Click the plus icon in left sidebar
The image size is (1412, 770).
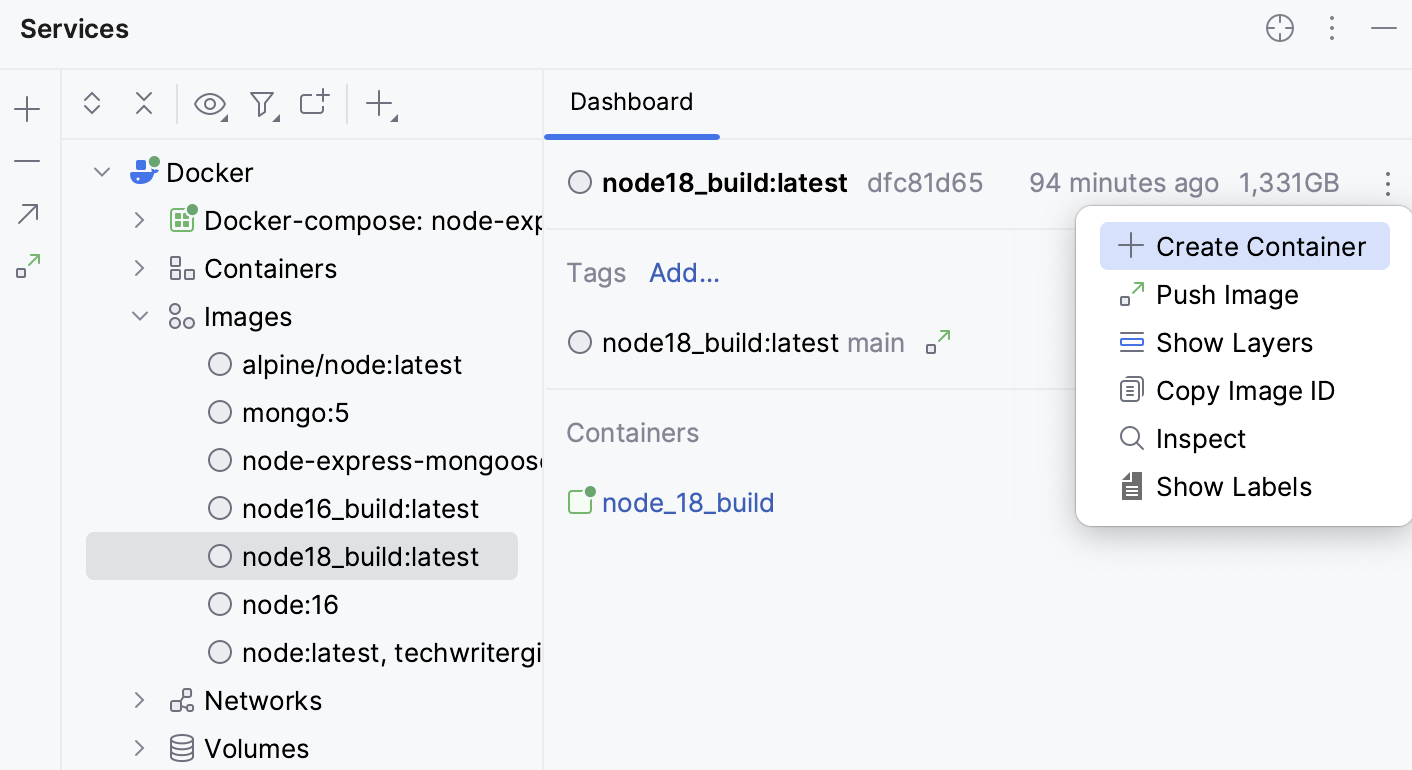[27, 109]
